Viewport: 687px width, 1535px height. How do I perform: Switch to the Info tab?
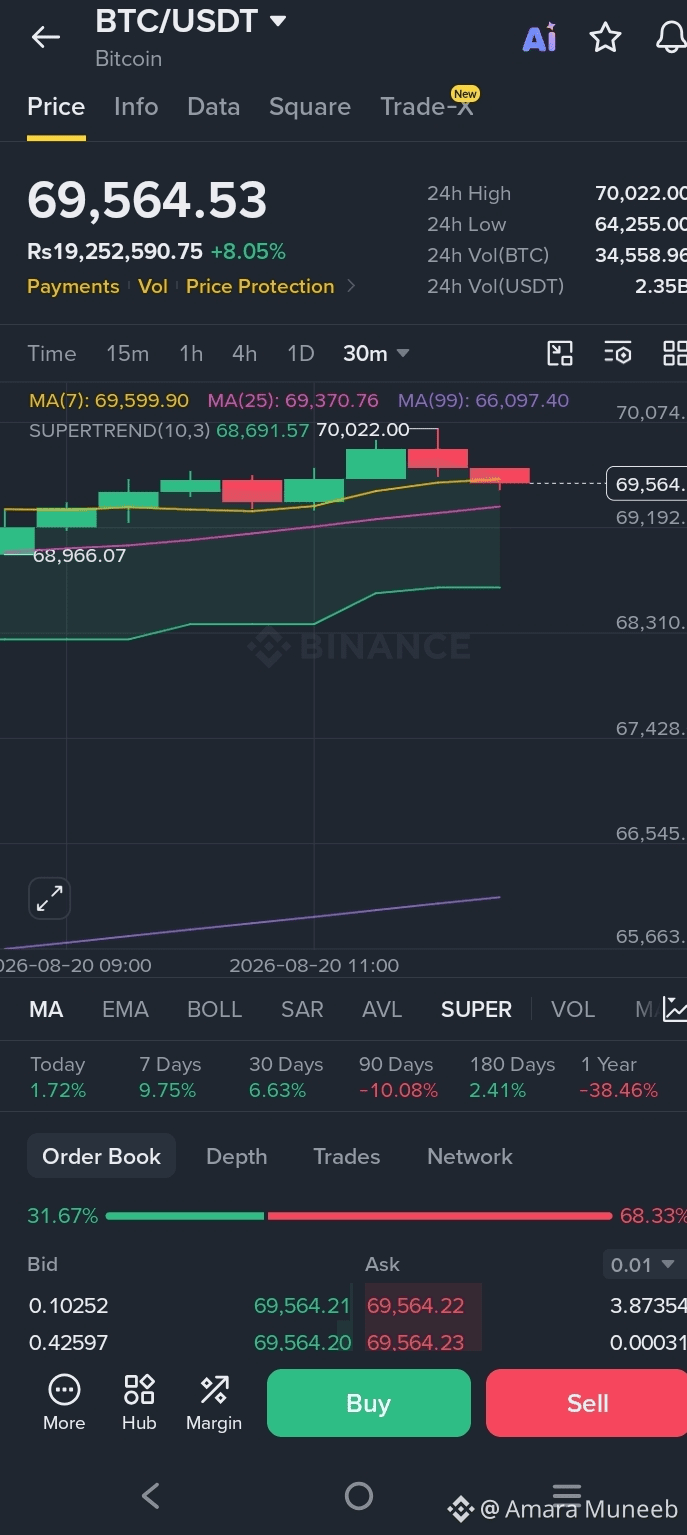tap(136, 107)
